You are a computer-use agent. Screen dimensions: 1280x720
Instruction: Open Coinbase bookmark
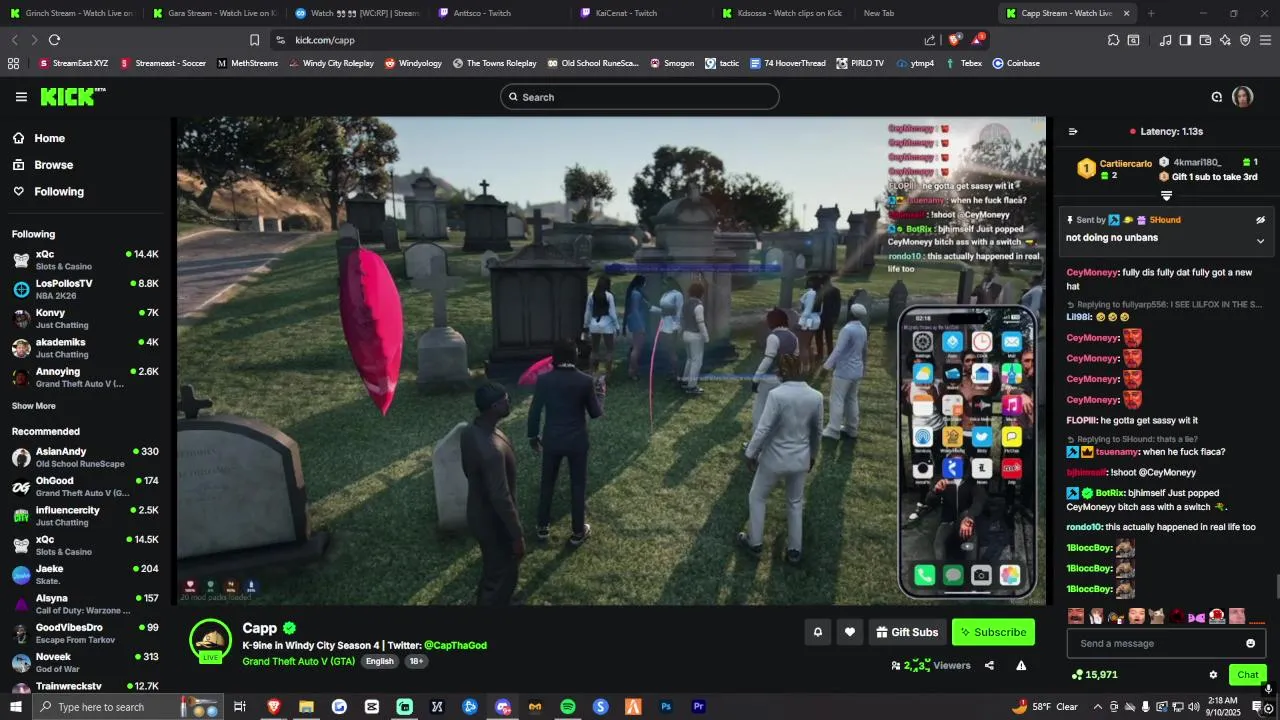[x=1016, y=63]
